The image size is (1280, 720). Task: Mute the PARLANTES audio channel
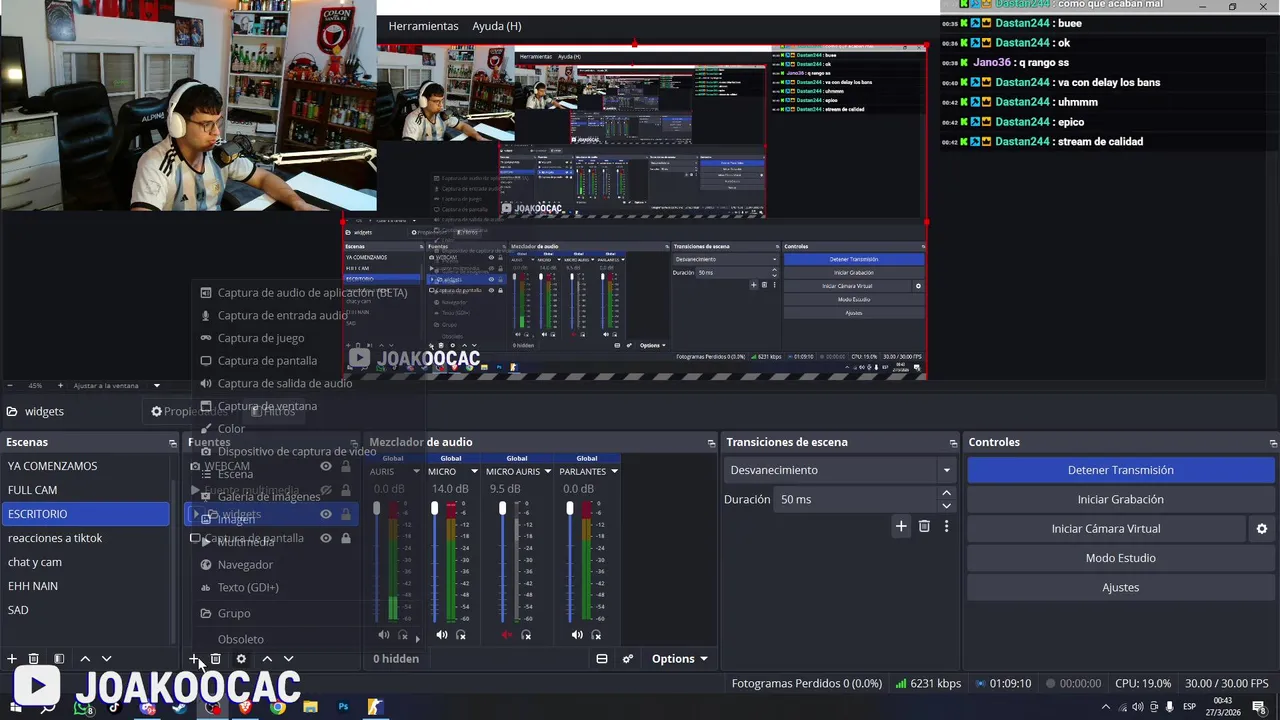coord(577,635)
